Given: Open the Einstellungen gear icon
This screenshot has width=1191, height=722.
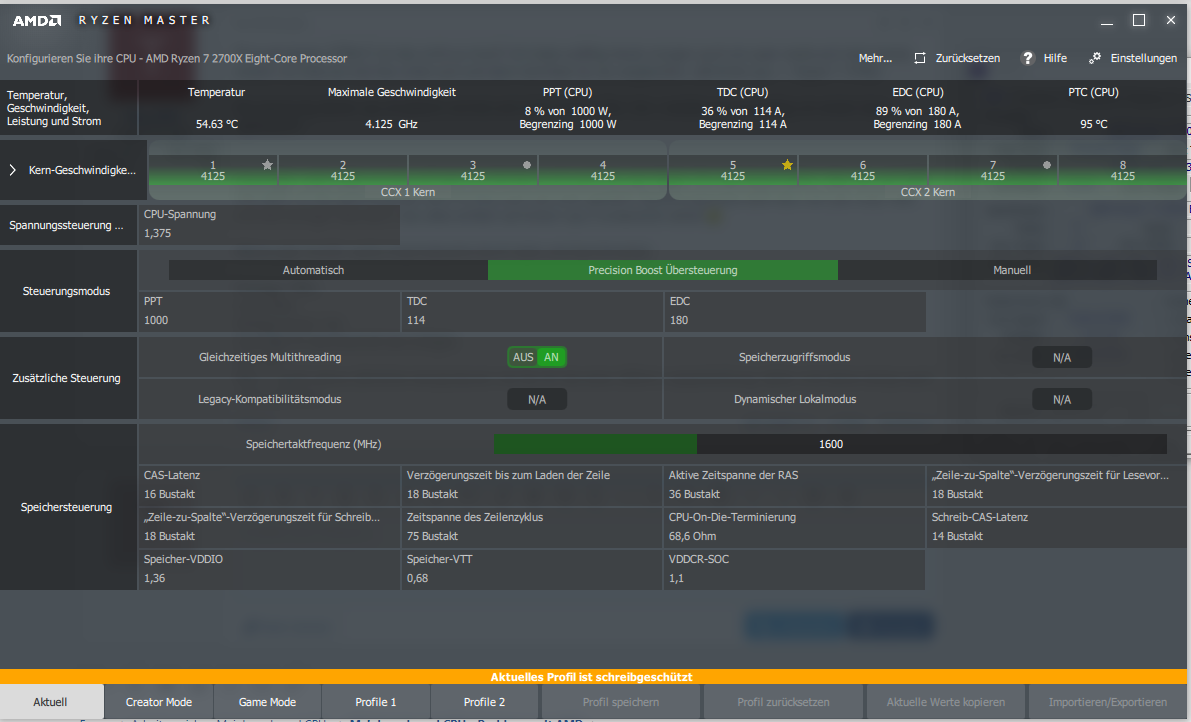Looking at the screenshot, I should coord(1095,58).
